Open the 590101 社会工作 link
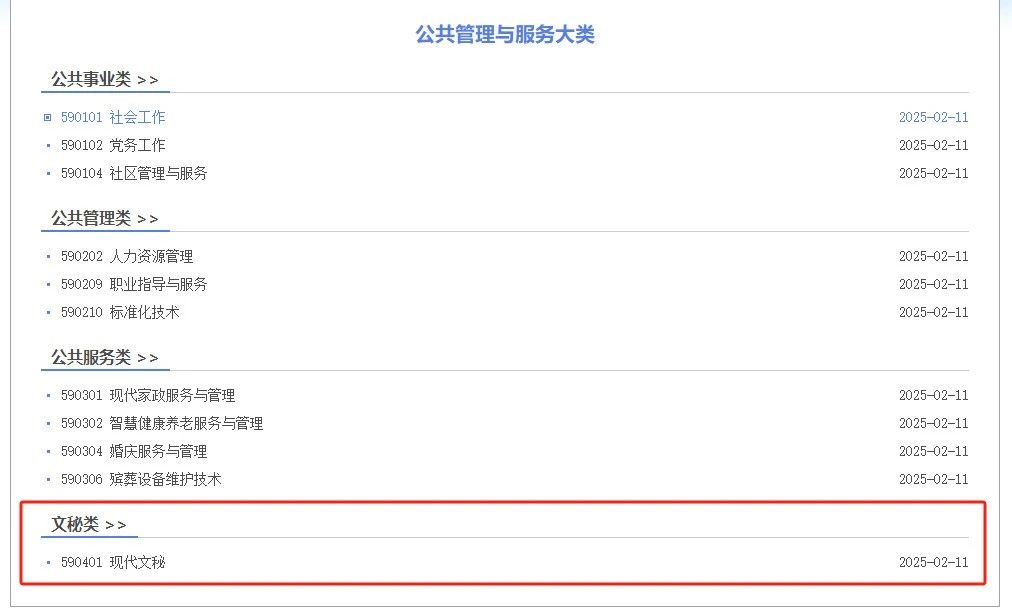 113,117
